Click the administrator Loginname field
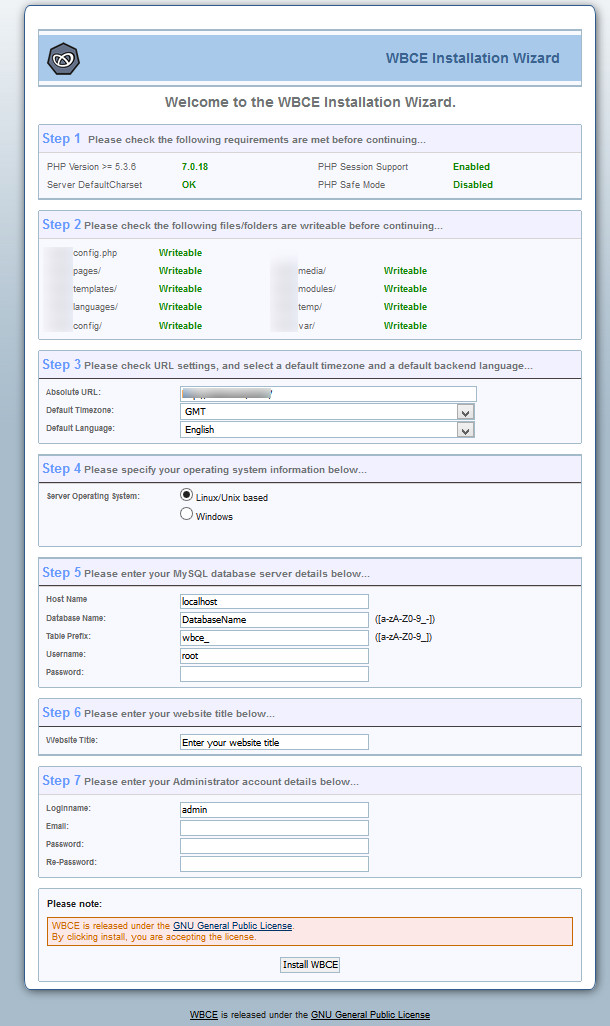 click(274, 810)
